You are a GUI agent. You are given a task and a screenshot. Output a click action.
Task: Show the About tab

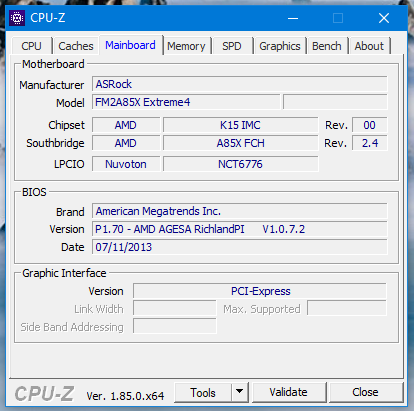(369, 46)
